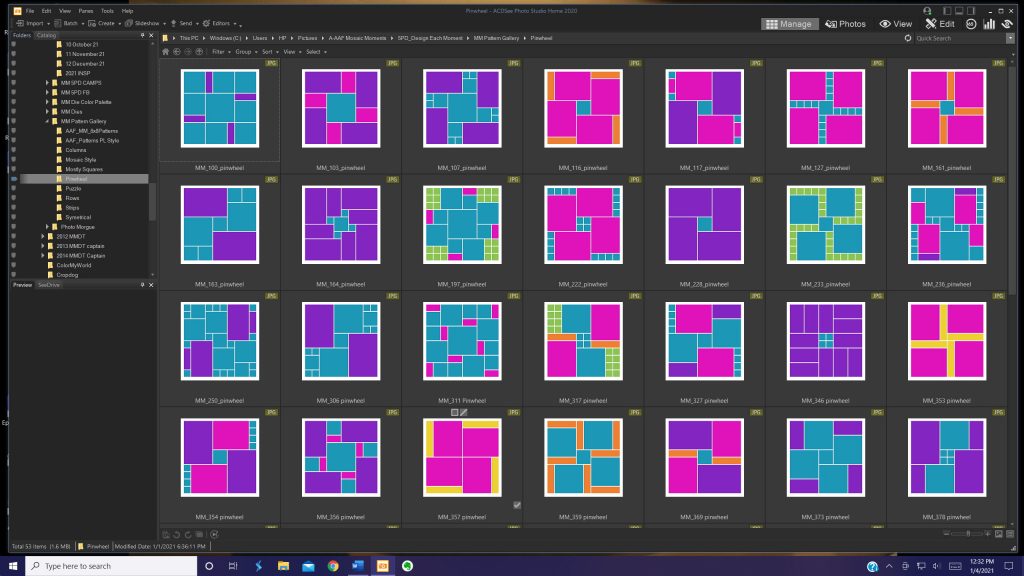Expand the MM SPD CAMPS folder

[x=47, y=83]
